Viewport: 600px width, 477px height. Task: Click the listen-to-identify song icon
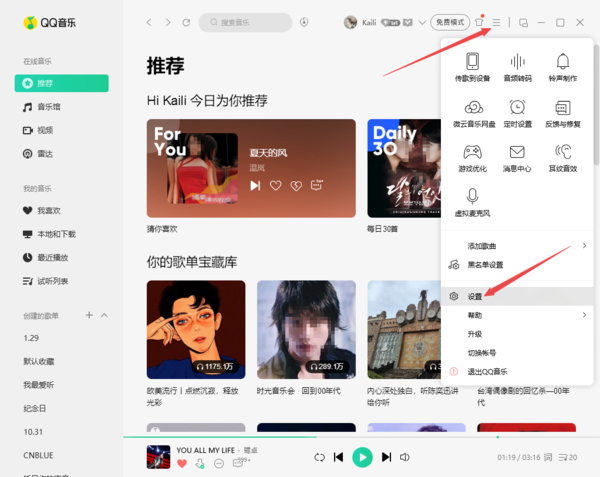pyautogui.click(x=304, y=22)
